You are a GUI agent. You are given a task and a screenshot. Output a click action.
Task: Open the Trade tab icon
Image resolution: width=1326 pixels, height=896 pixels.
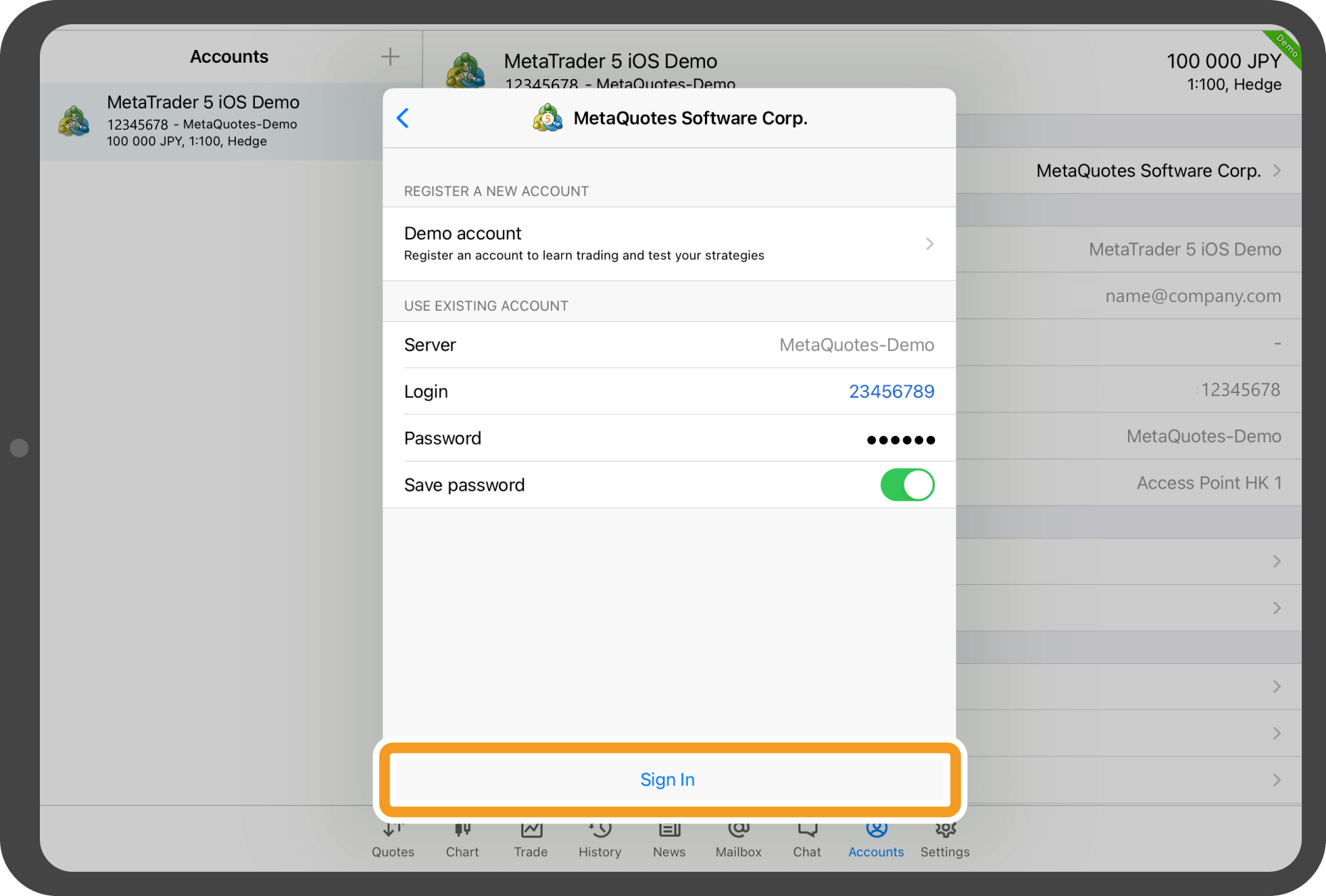click(x=531, y=832)
